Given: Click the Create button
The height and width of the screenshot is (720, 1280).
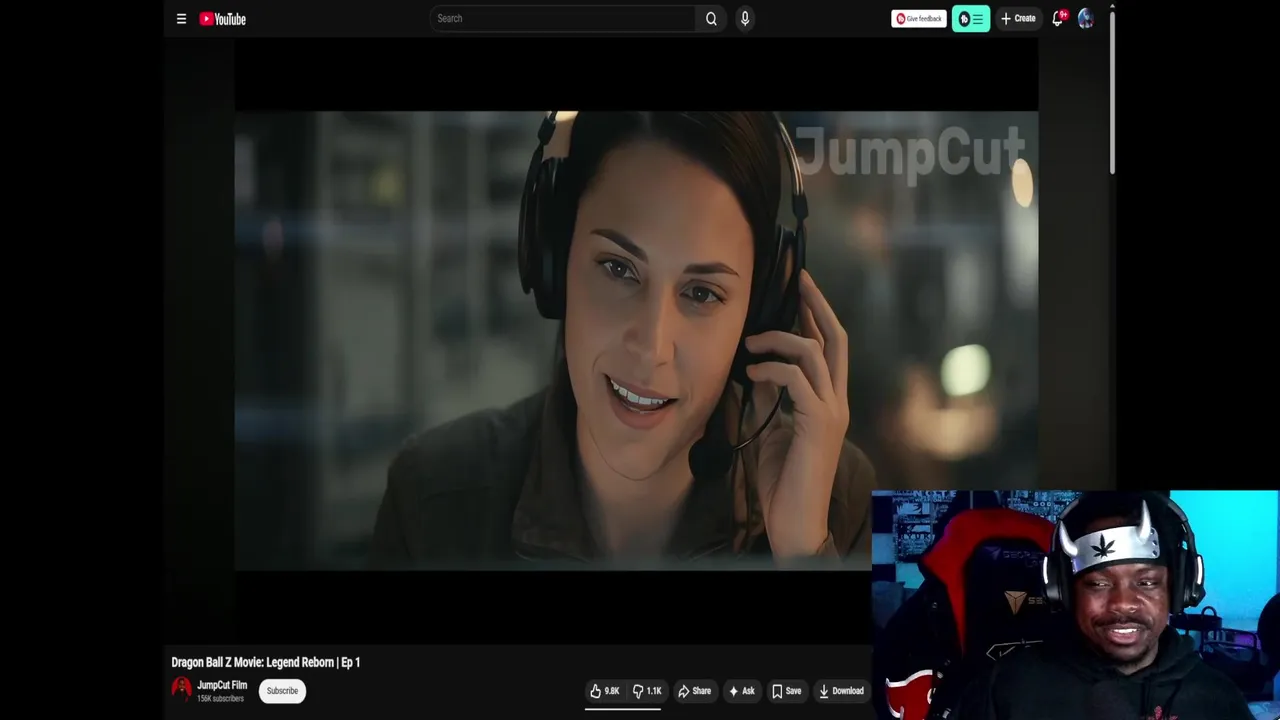Looking at the screenshot, I should pos(1018,18).
